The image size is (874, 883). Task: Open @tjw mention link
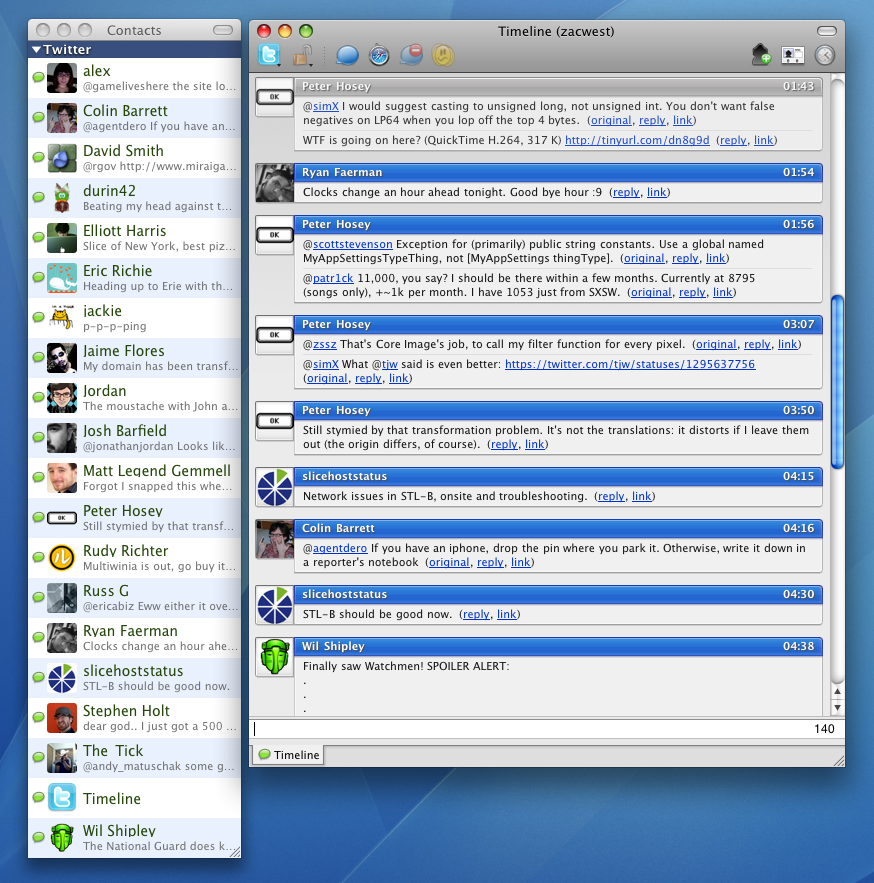coord(390,364)
